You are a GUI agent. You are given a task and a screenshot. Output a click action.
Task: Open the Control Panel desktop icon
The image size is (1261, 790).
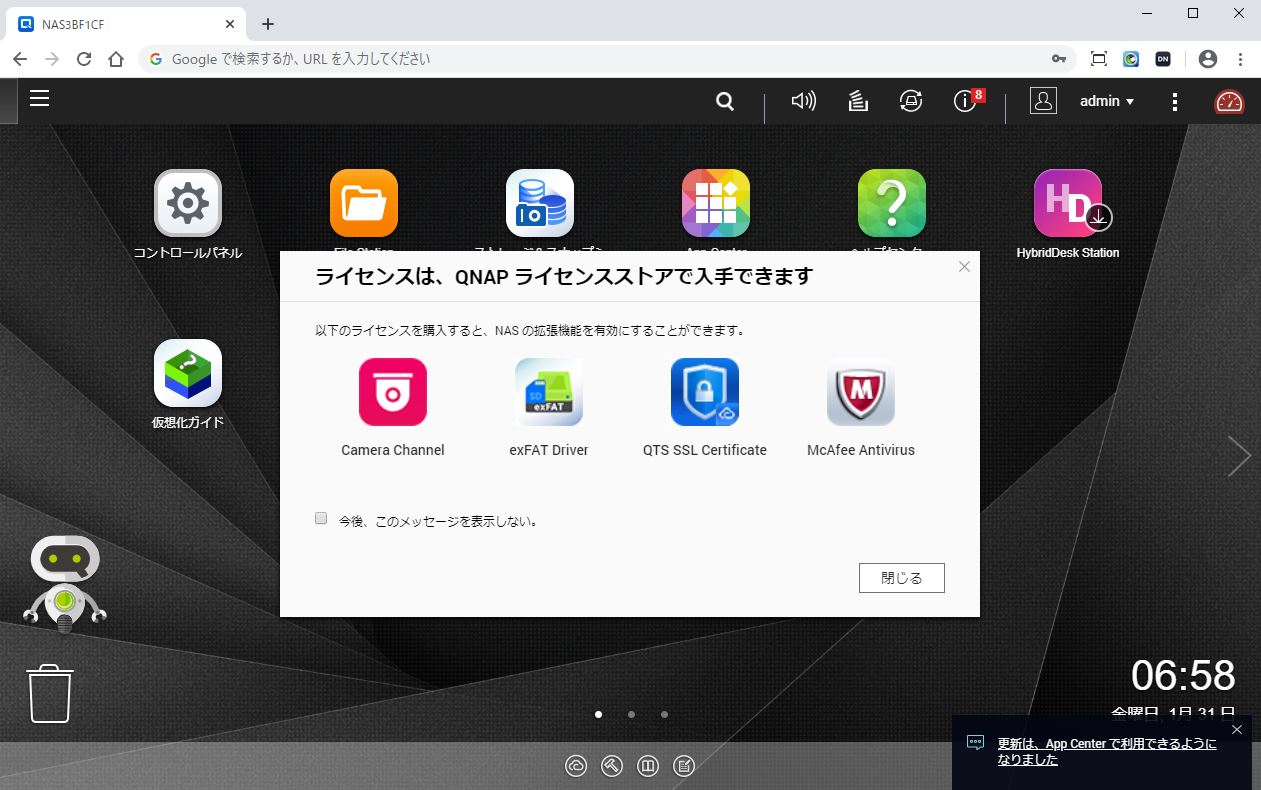(x=188, y=204)
